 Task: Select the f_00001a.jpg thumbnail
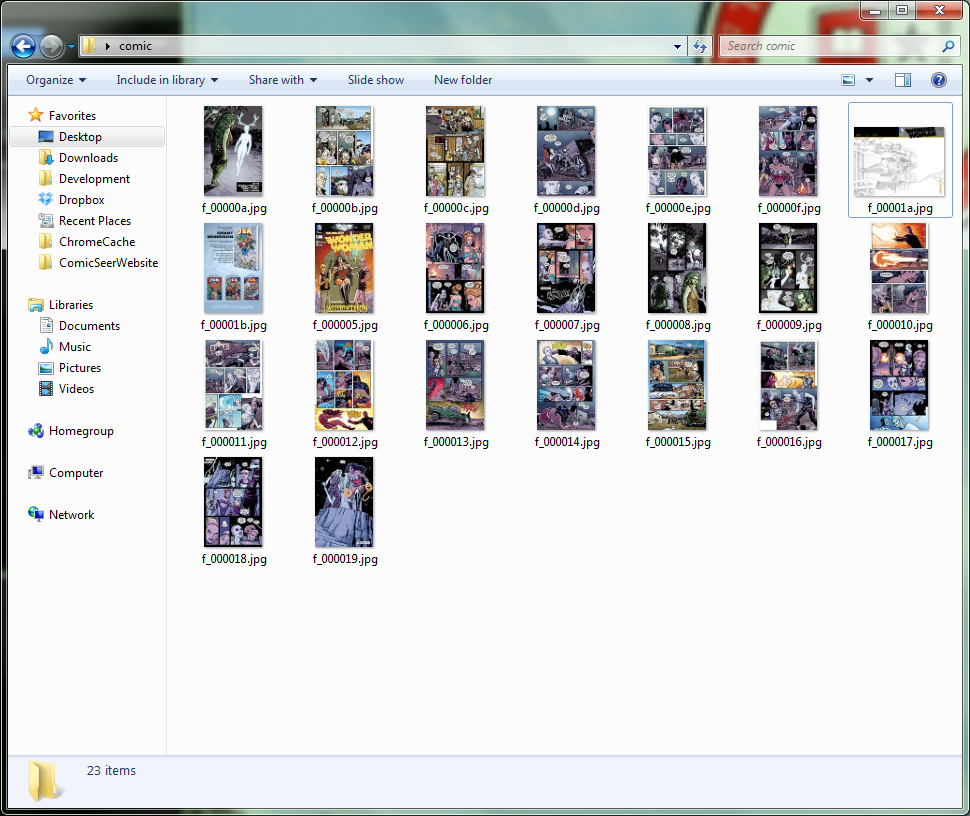click(899, 160)
